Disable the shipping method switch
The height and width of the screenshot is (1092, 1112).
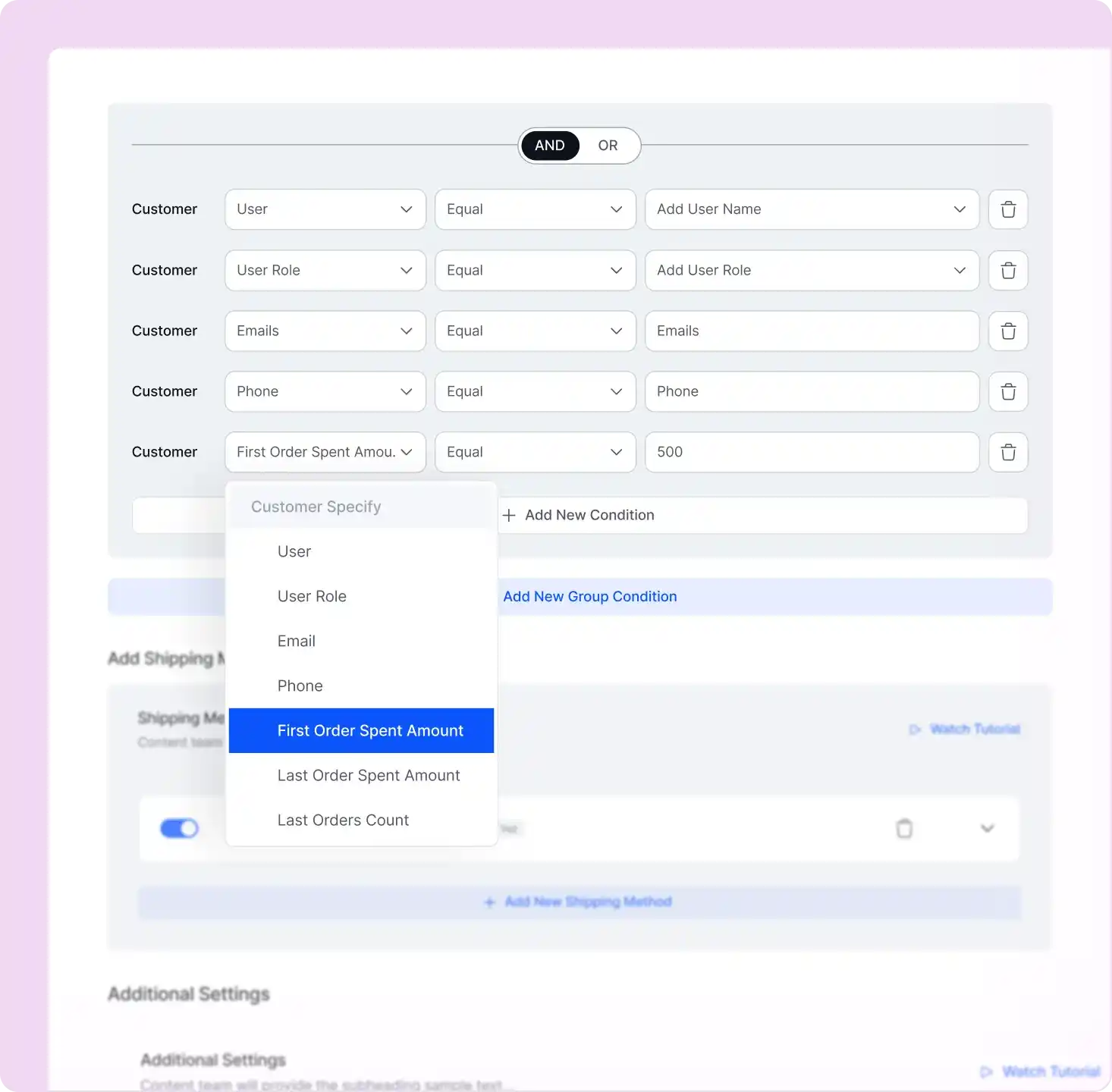tap(179, 829)
